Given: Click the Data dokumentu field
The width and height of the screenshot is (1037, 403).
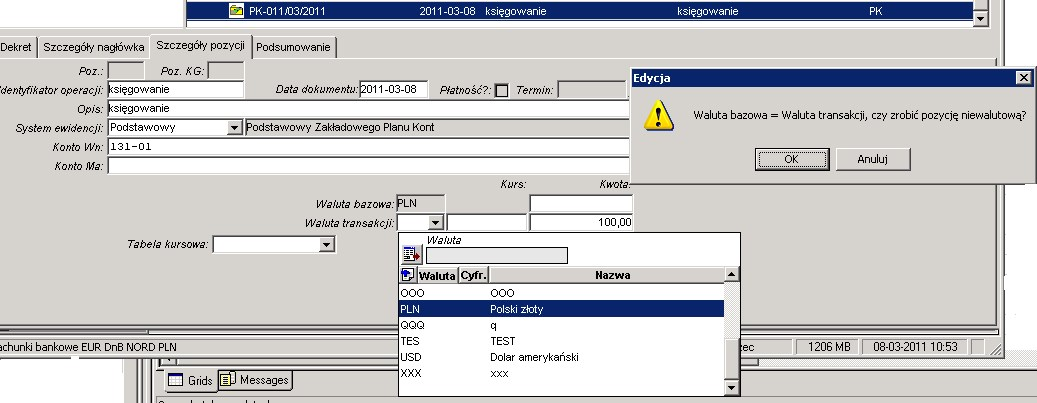Looking at the screenshot, I should pyautogui.click(x=394, y=89).
